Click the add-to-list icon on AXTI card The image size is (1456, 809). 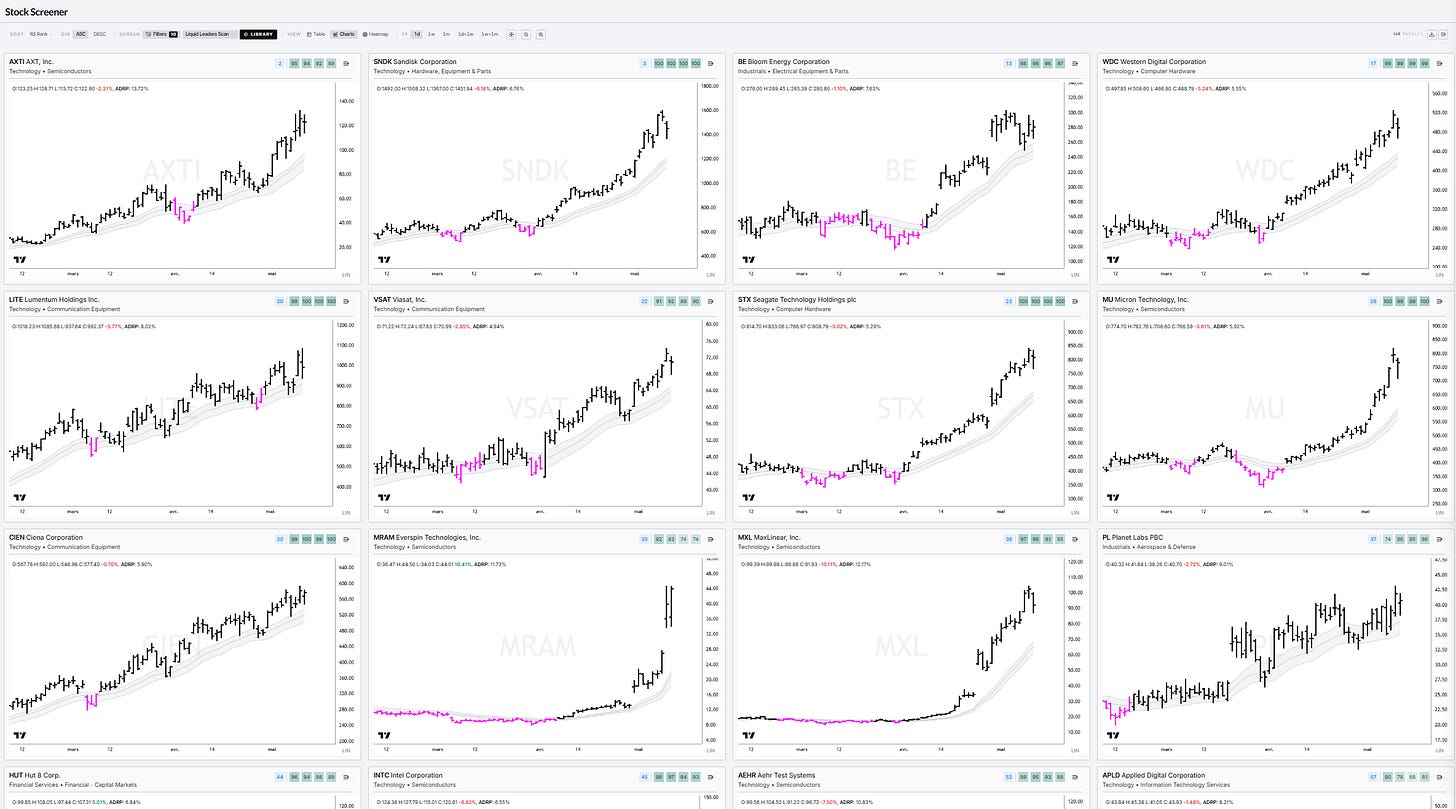pyautogui.click(x=347, y=63)
